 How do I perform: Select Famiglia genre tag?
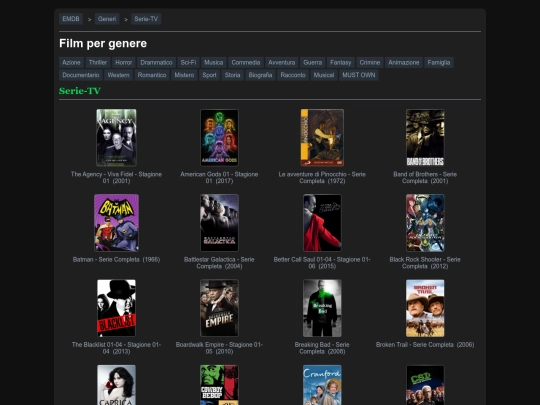coord(439,63)
